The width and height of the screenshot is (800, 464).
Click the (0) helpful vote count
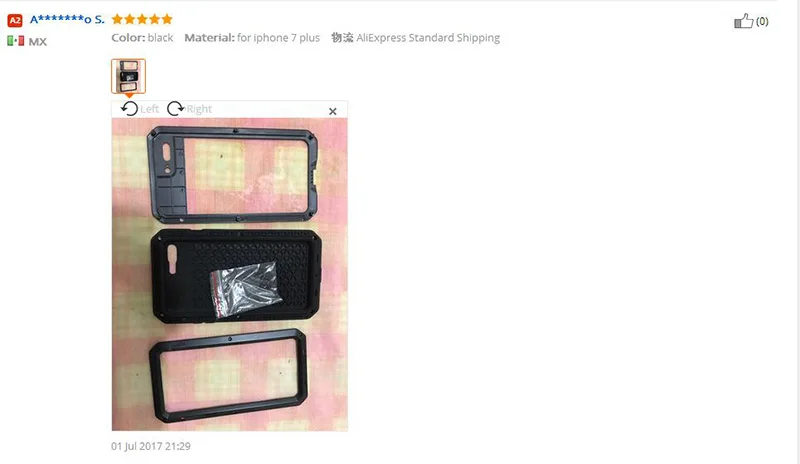(762, 21)
